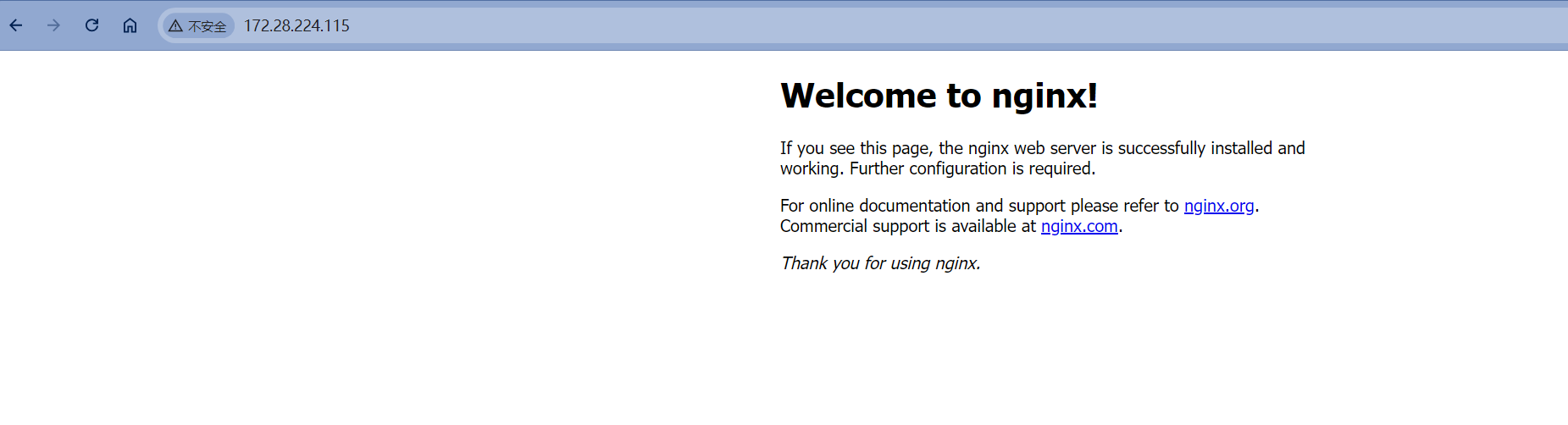Click empty space in the address bar

point(932,26)
